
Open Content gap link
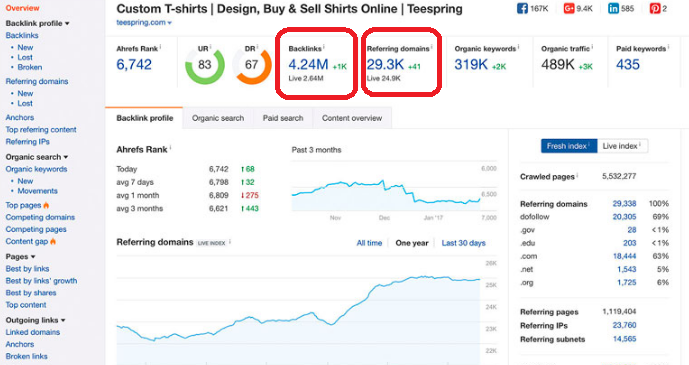coord(27,241)
